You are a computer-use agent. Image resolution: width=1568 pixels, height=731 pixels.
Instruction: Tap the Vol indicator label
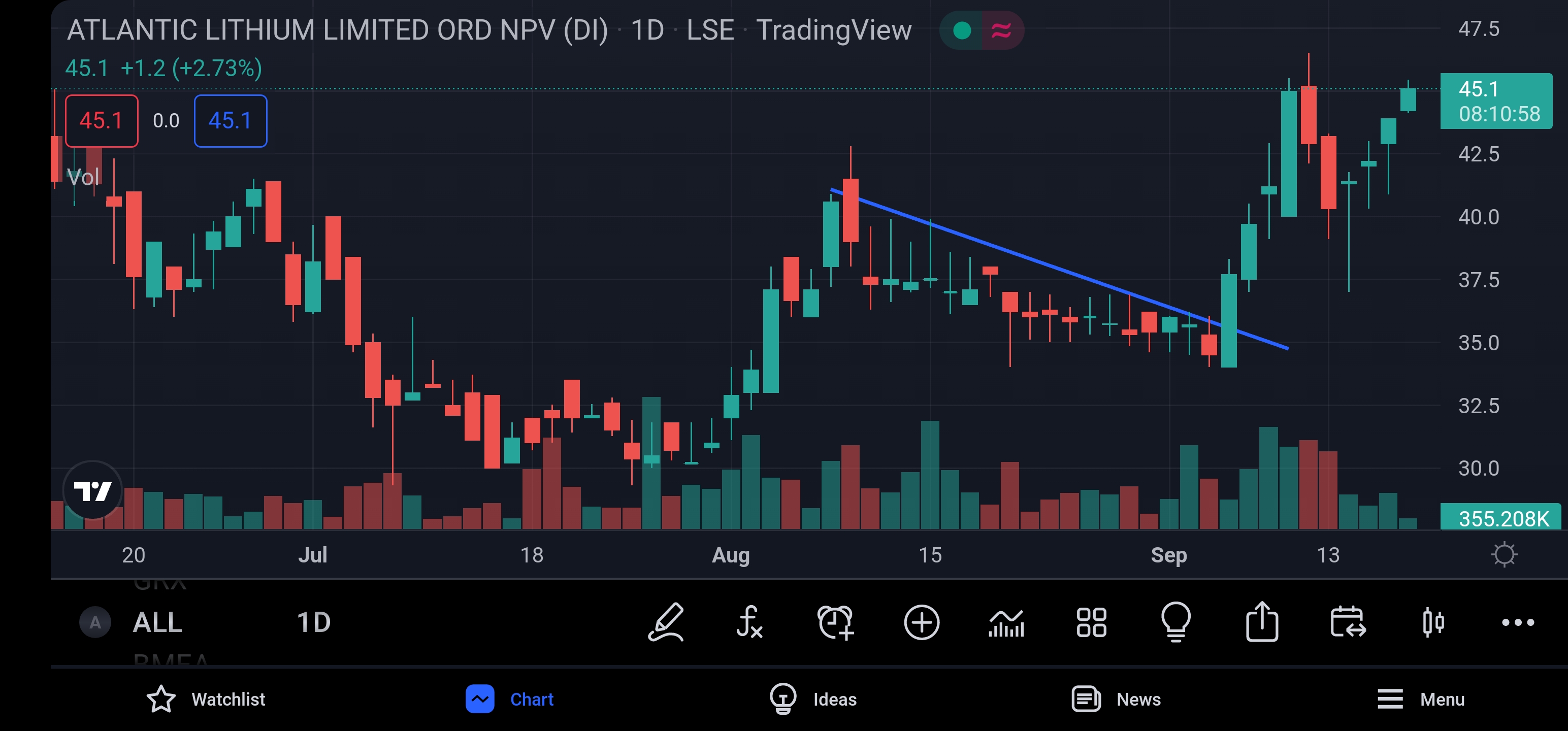(83, 177)
